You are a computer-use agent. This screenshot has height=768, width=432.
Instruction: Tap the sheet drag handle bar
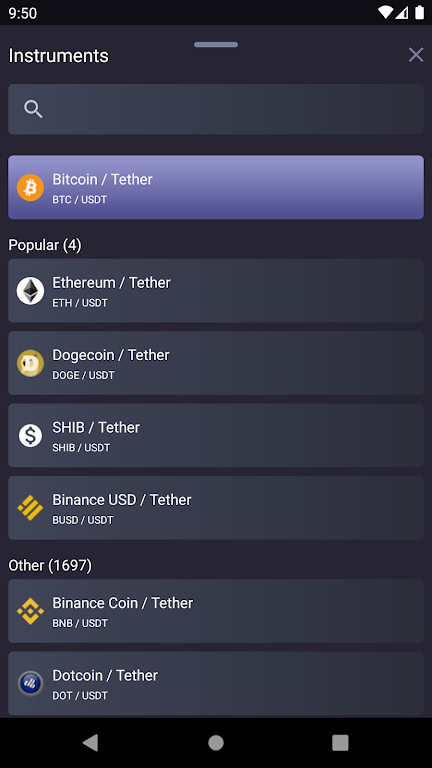tap(216, 45)
